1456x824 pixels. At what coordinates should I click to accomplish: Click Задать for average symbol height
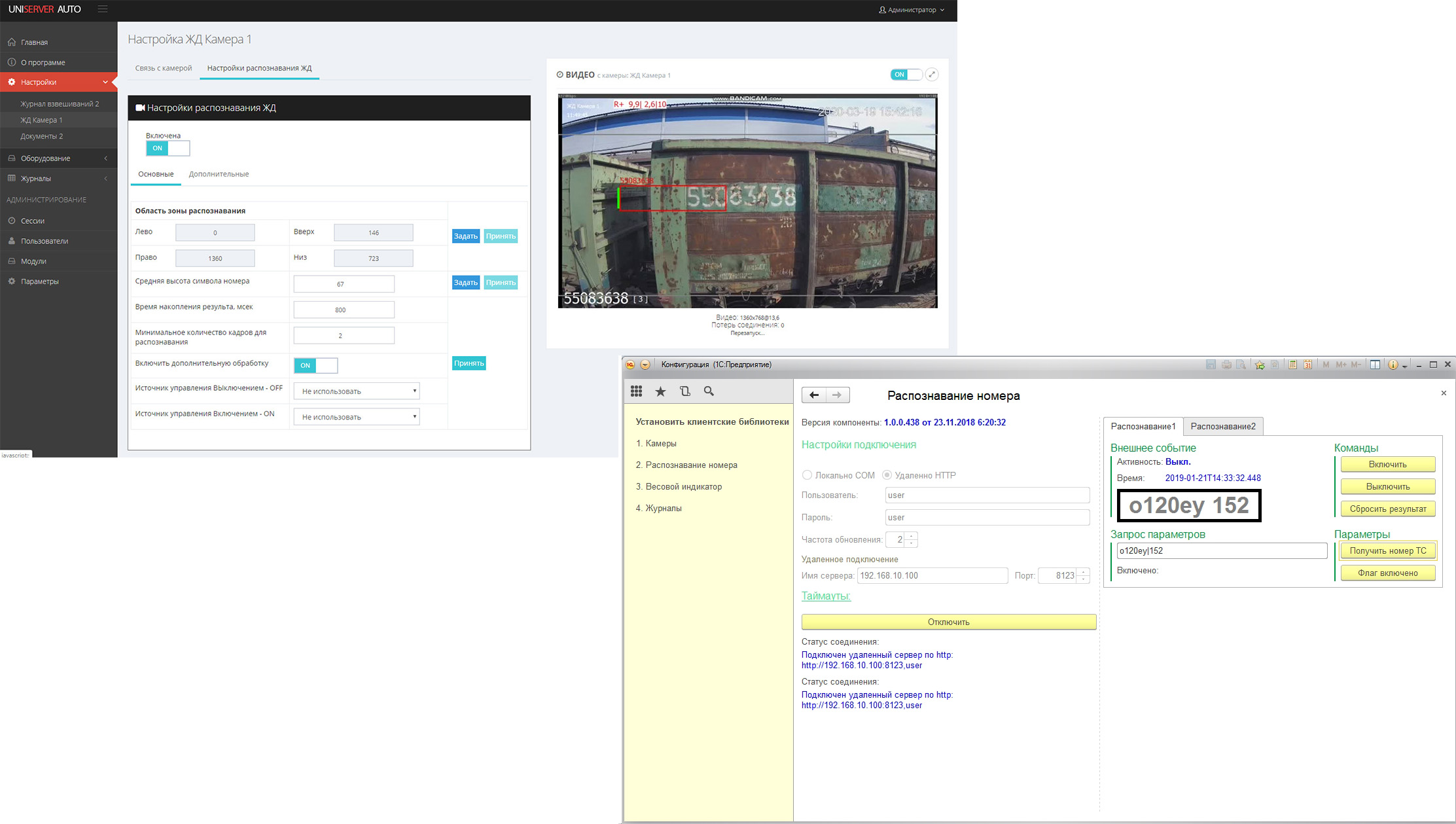466,283
